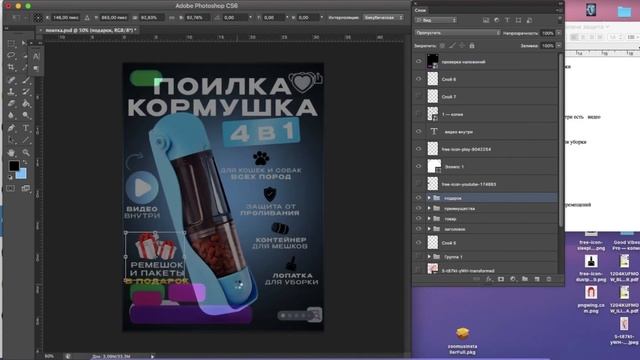The image size is (640, 360).
Task: Hide the Слой 8 layer
Action: [x=418, y=79]
